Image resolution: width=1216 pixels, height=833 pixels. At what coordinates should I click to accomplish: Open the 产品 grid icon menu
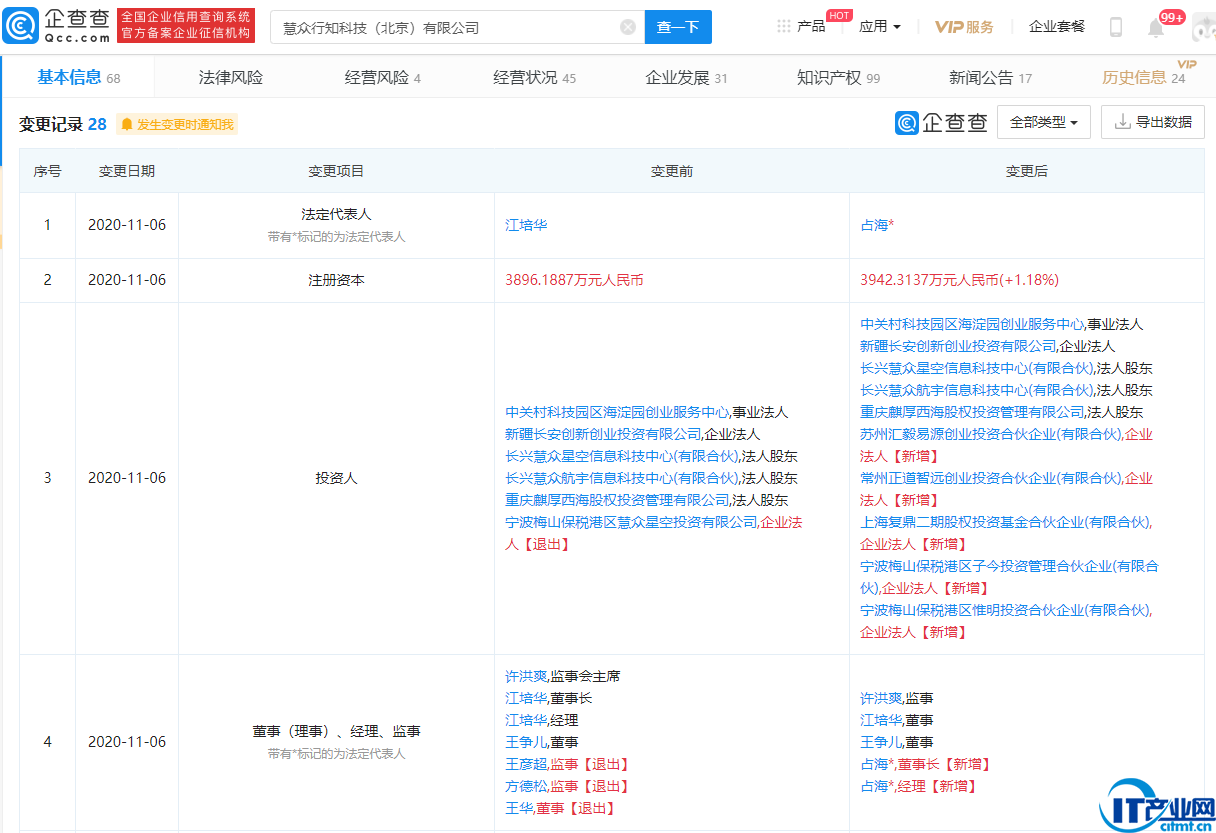point(784,26)
